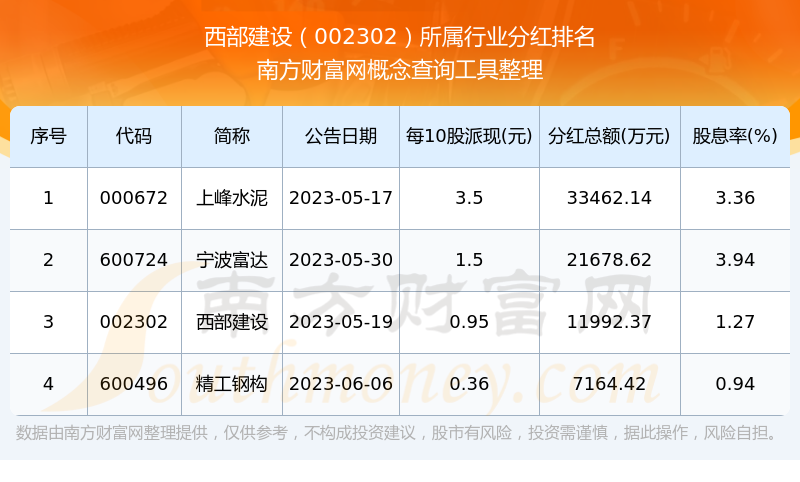This screenshot has height=482, width=800.
Task: Click rank number 2 in 序号 column
Action: [x=48, y=260]
